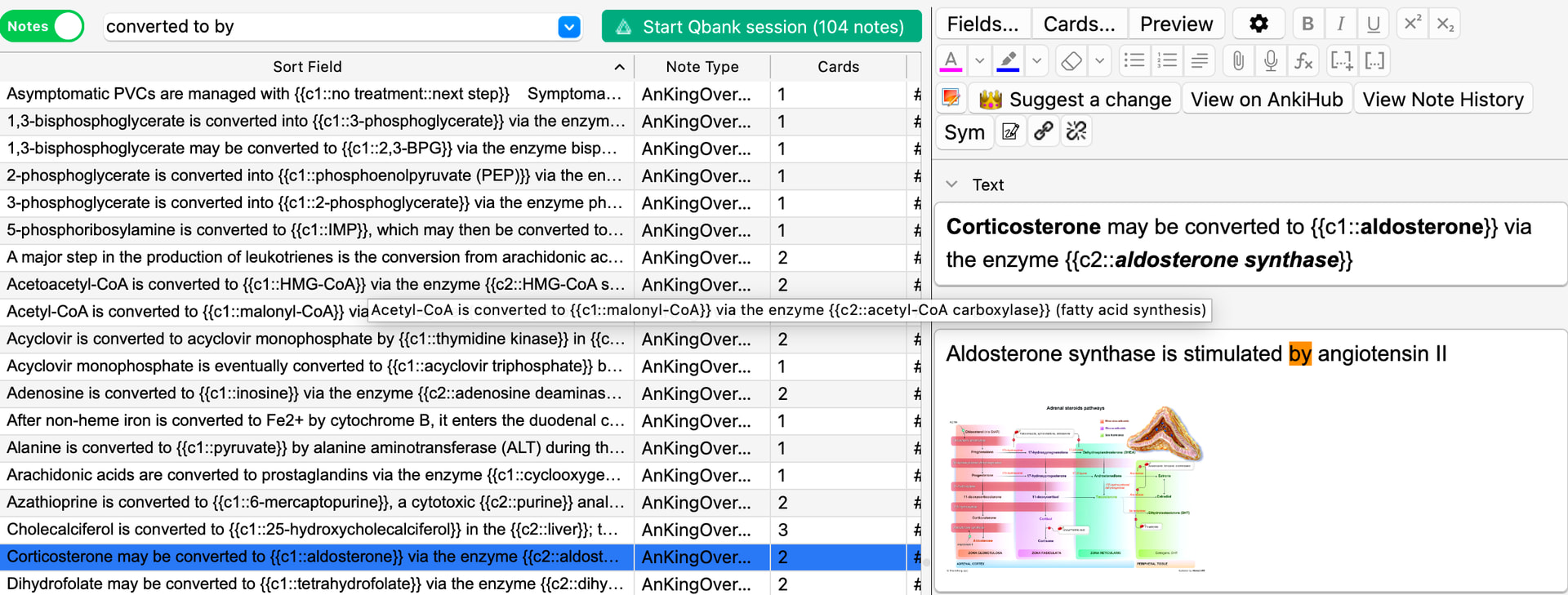Screen dimensions: 1568x595
Task: Apply the magenta text color swatch
Action: point(951,60)
